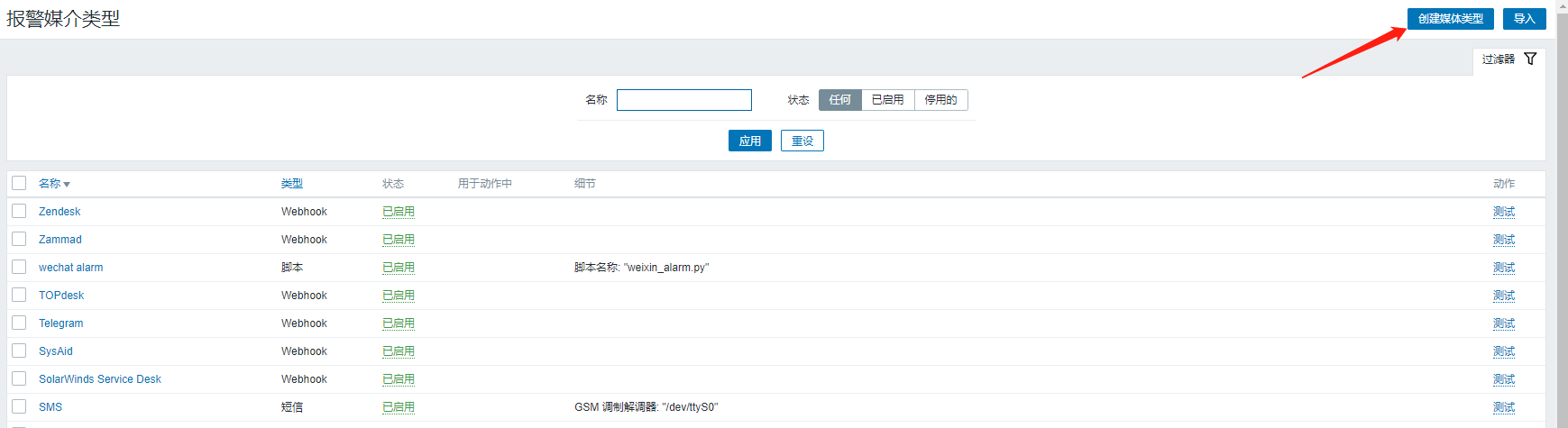Select the Enabled status option (已启用)
Screen dimensions: 1568x428
coord(888,100)
